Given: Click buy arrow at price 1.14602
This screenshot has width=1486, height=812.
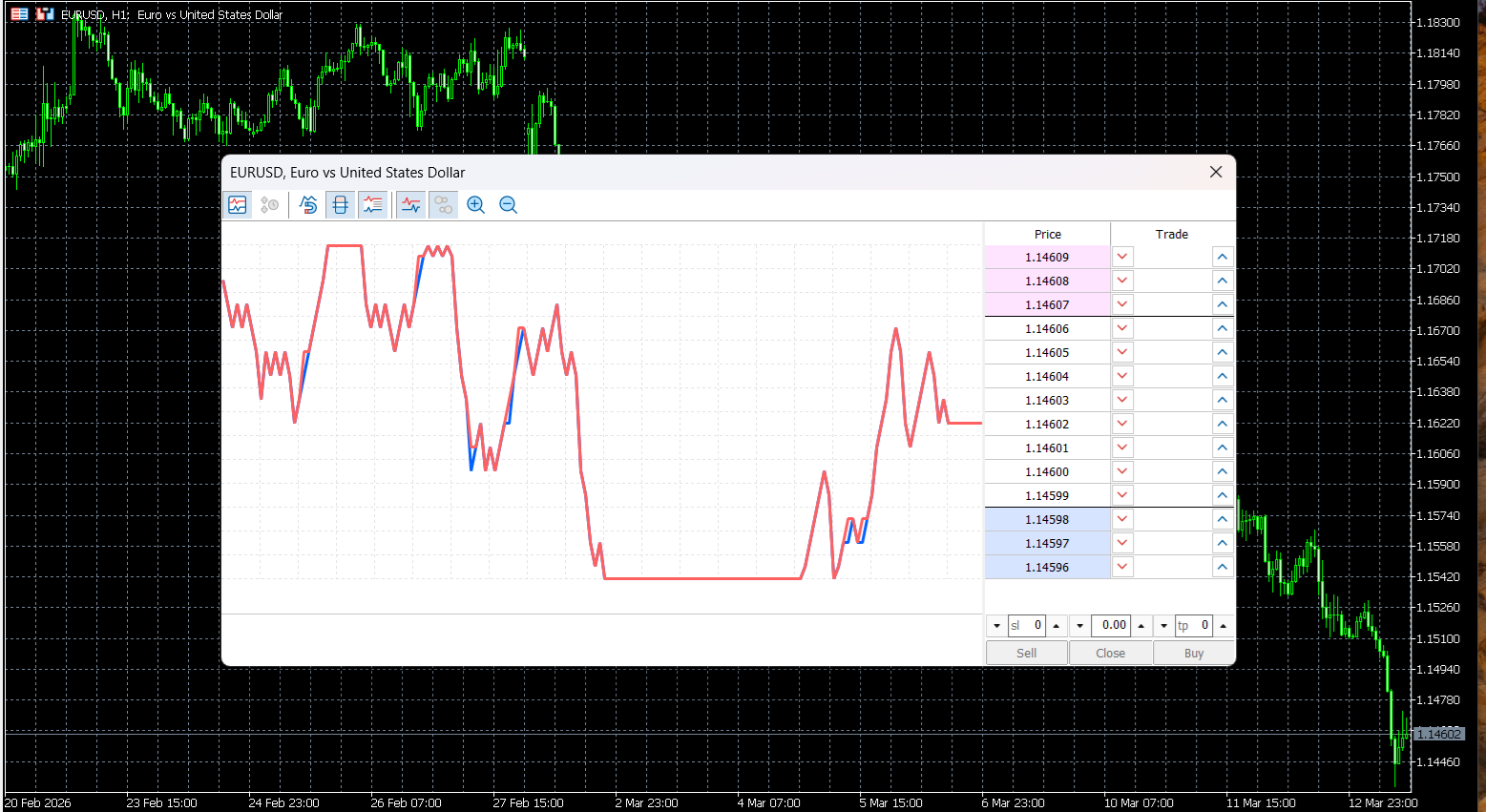Looking at the screenshot, I should (1223, 424).
